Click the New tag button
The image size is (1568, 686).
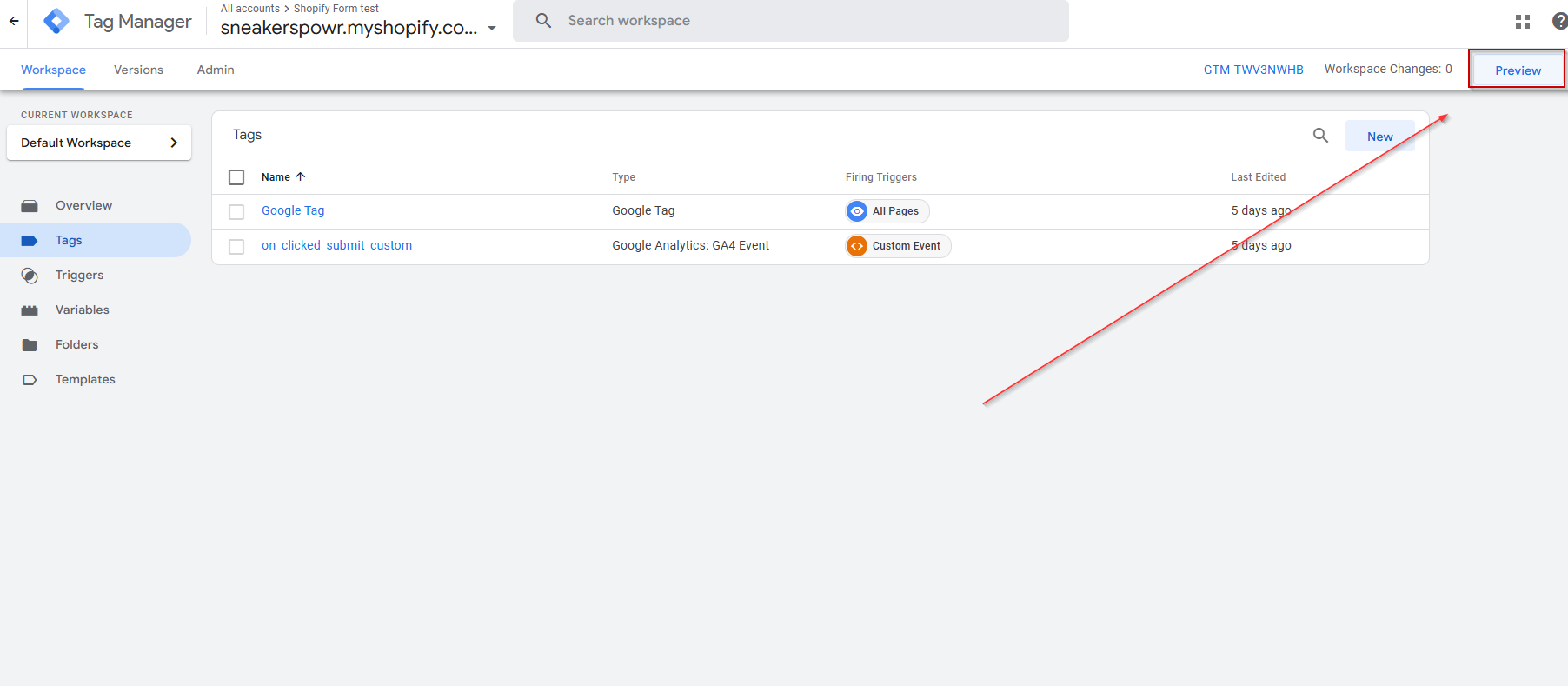(x=1380, y=136)
